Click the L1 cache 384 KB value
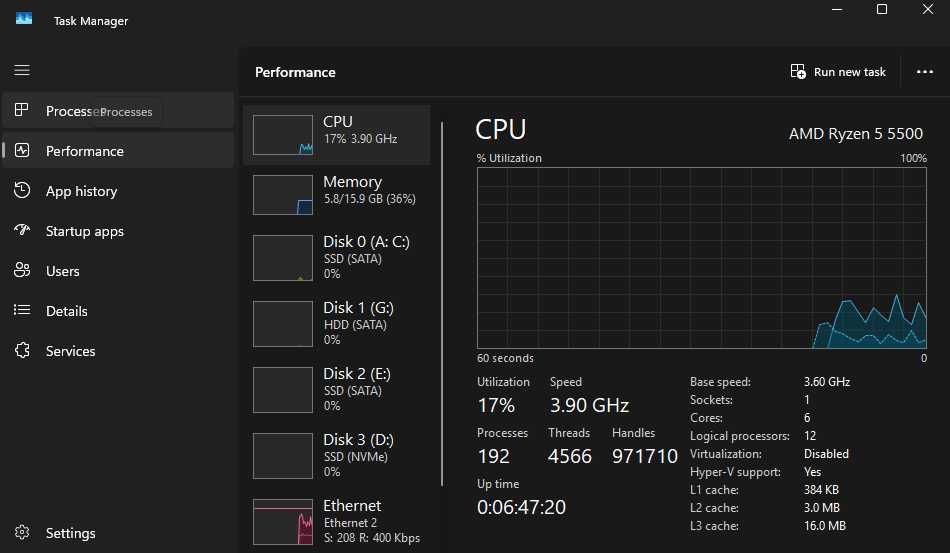The width and height of the screenshot is (950, 553). coord(822,489)
